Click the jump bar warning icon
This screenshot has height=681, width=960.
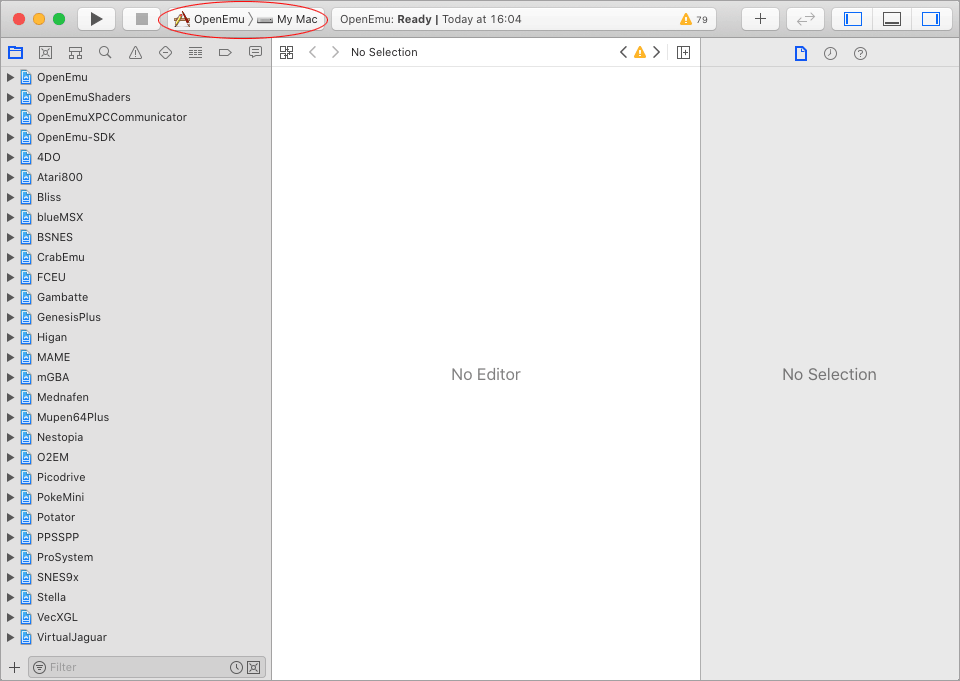tap(640, 53)
